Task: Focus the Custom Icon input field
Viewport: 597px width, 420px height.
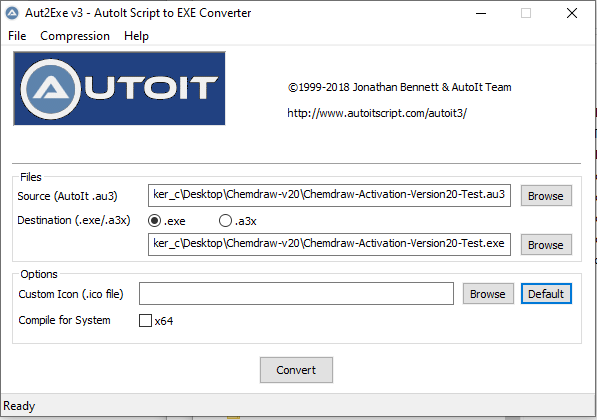Action: (x=296, y=294)
